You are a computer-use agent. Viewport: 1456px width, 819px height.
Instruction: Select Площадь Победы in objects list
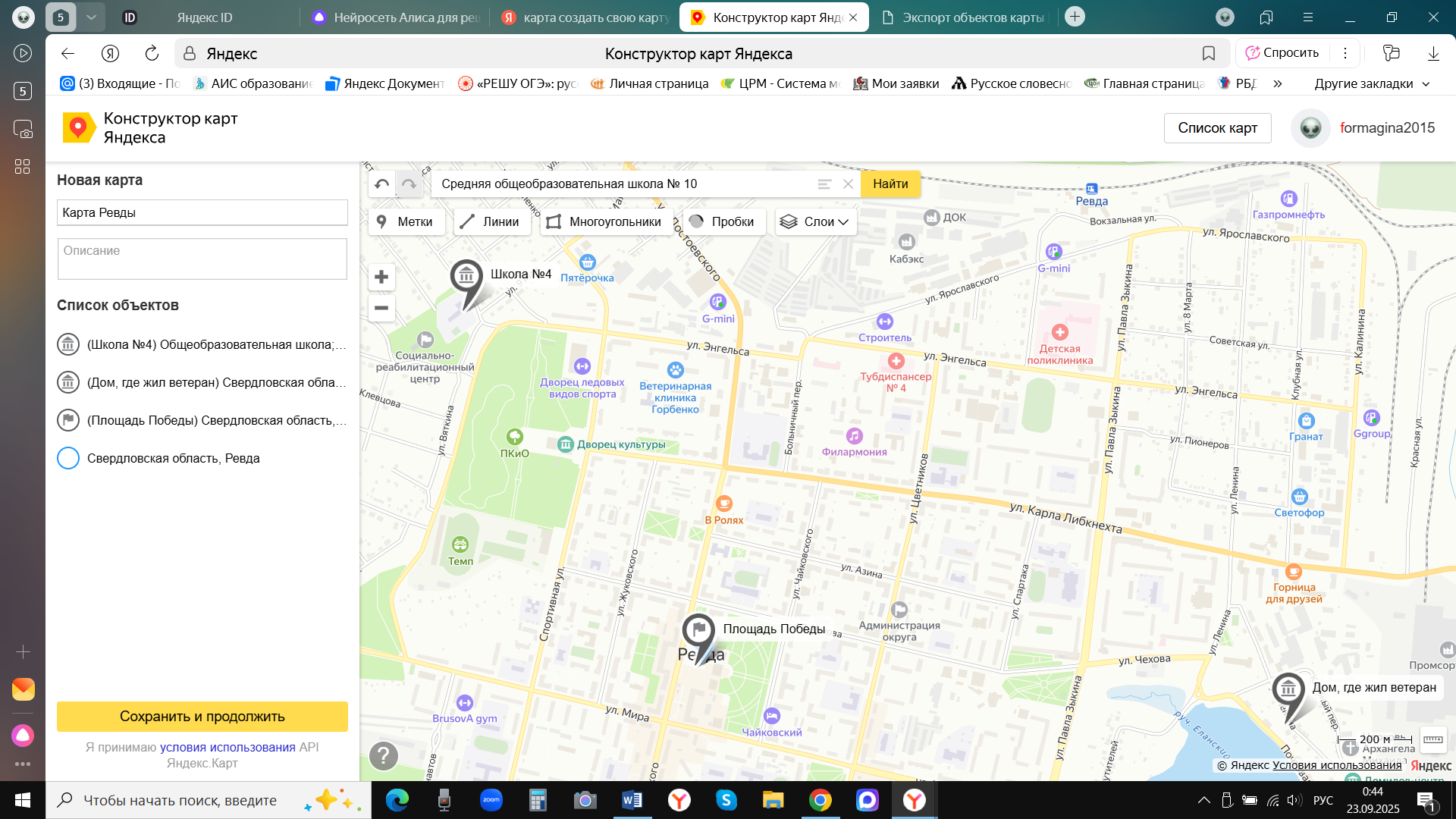coord(216,420)
